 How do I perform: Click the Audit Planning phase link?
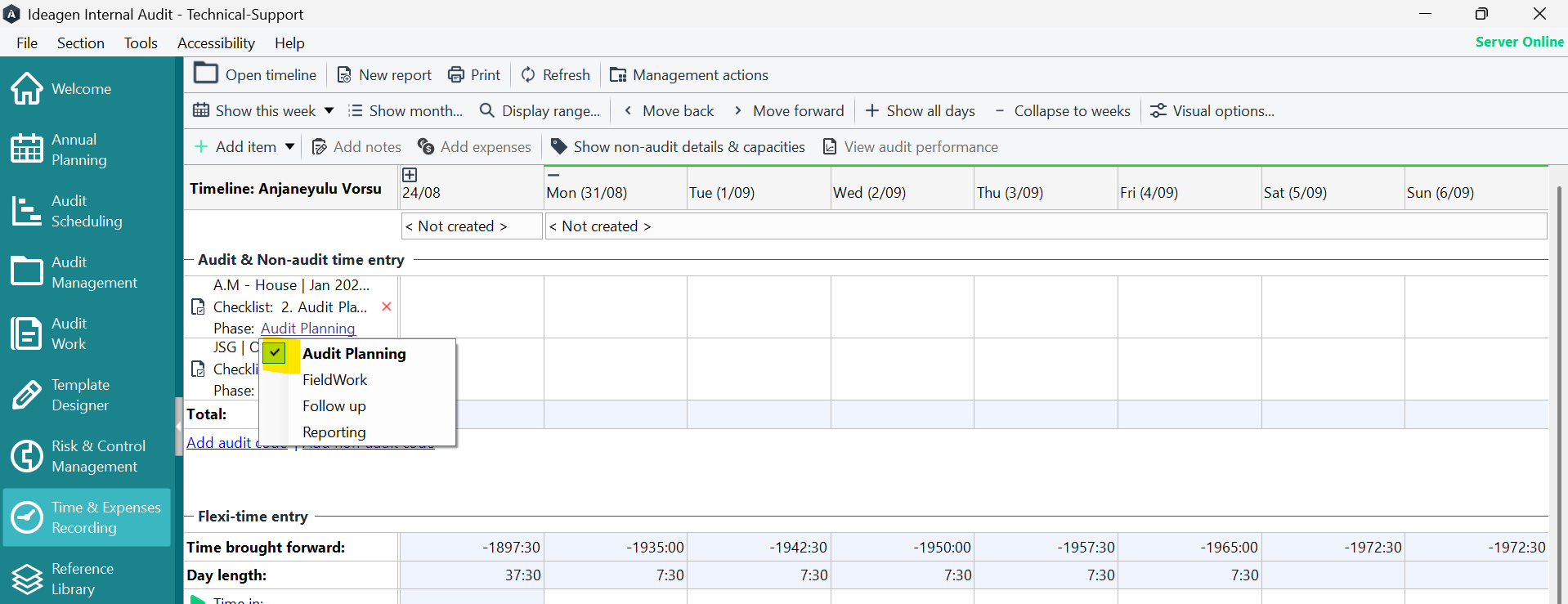(308, 329)
